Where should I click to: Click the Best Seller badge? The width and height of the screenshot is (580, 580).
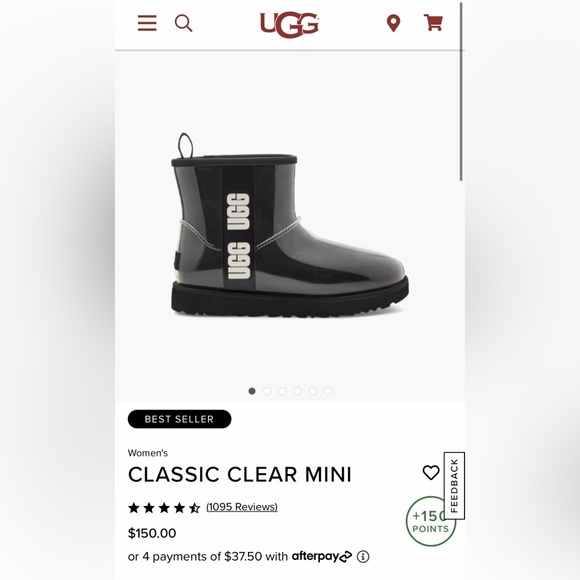(x=179, y=419)
